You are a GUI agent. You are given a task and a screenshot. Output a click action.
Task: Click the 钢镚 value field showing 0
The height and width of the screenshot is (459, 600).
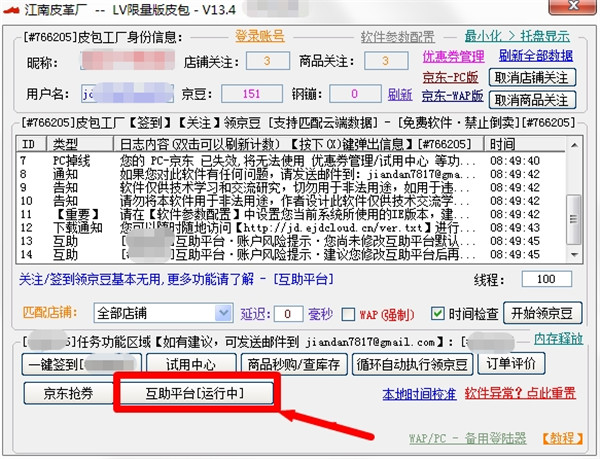coord(355,94)
